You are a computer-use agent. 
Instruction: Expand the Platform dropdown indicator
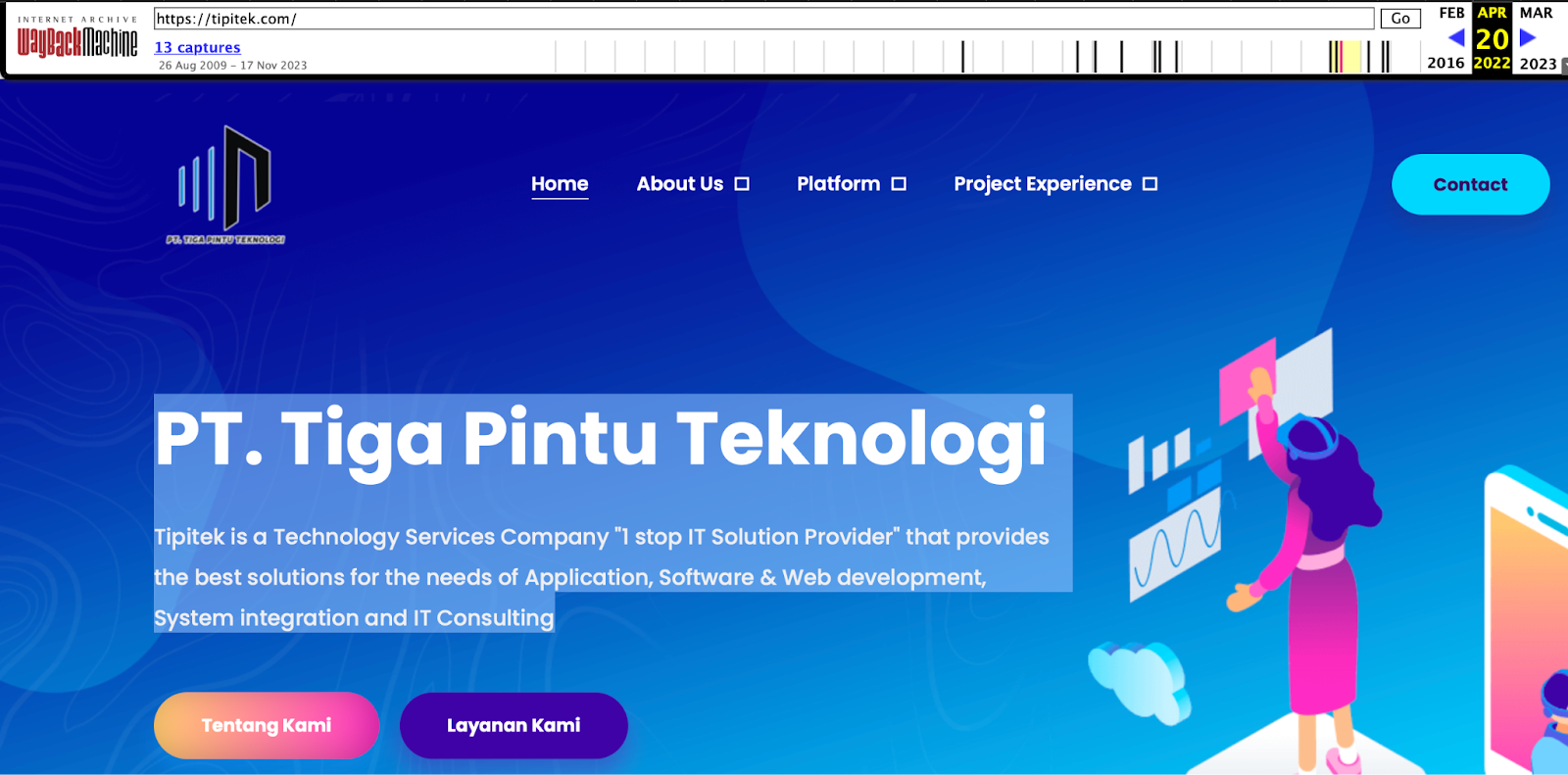899,184
